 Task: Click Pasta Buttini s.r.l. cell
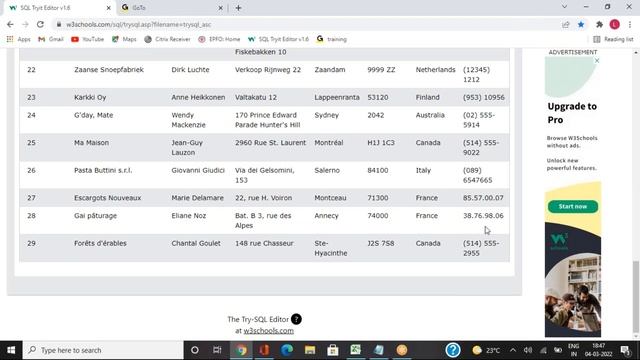point(103,171)
